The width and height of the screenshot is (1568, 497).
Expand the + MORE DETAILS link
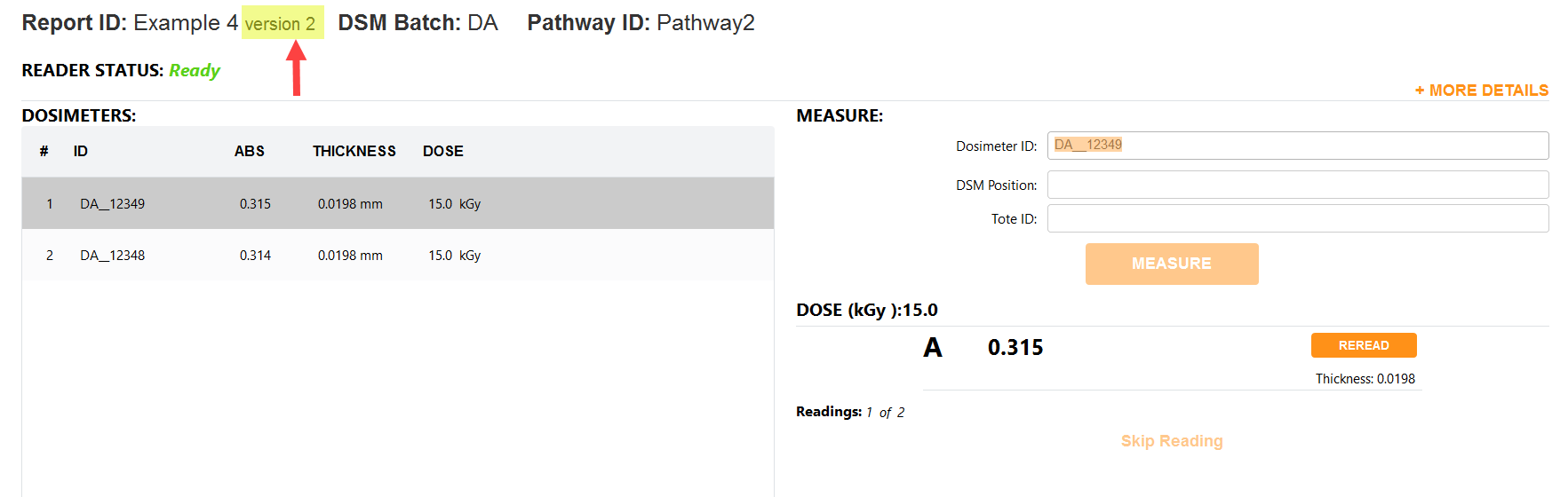click(x=1481, y=91)
